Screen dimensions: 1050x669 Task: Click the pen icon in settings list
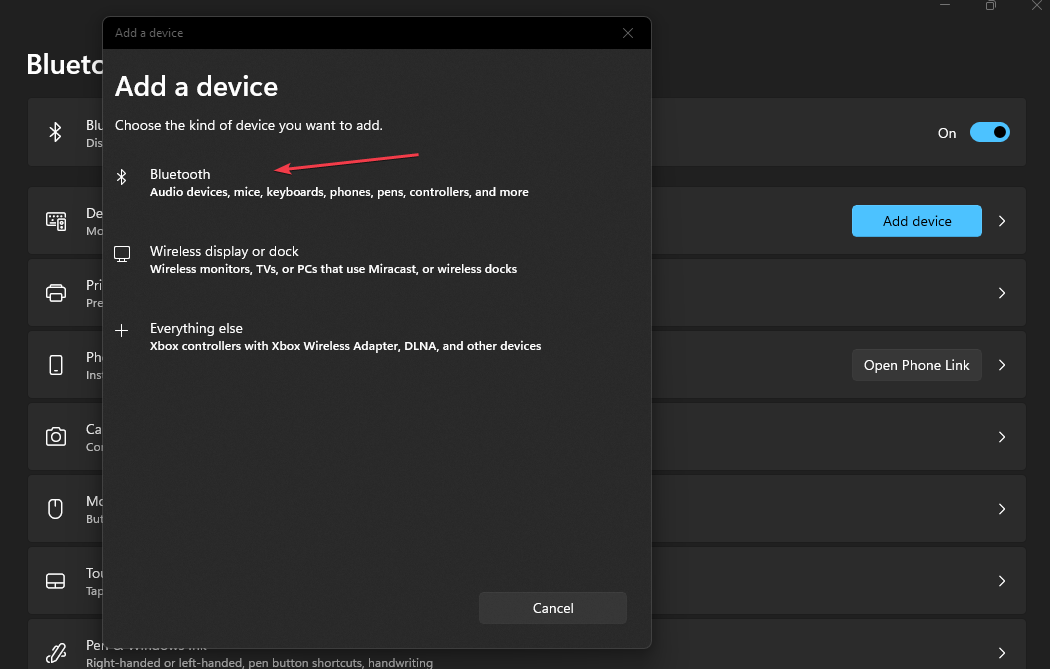click(56, 653)
